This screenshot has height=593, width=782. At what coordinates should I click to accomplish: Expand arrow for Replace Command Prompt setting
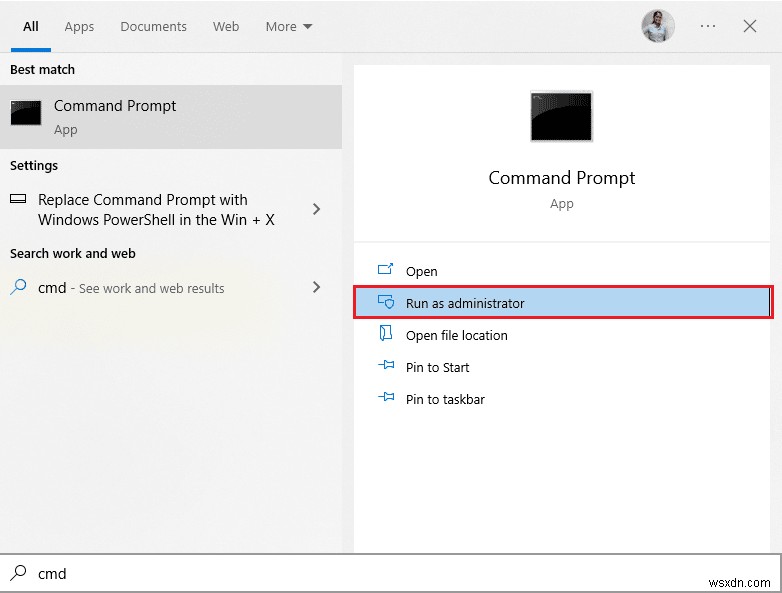click(x=316, y=209)
